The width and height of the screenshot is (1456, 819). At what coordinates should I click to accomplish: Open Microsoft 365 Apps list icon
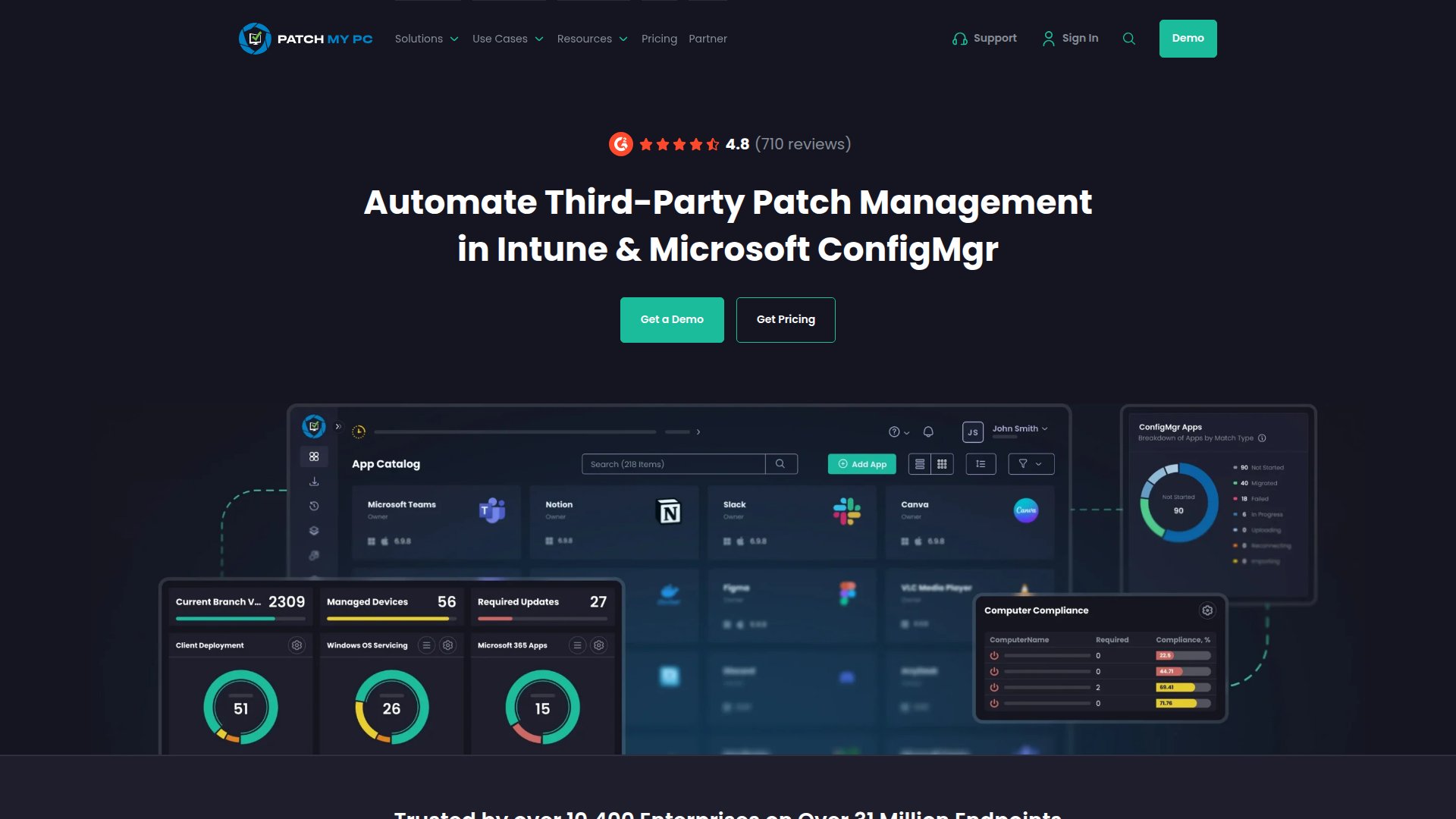(x=577, y=645)
